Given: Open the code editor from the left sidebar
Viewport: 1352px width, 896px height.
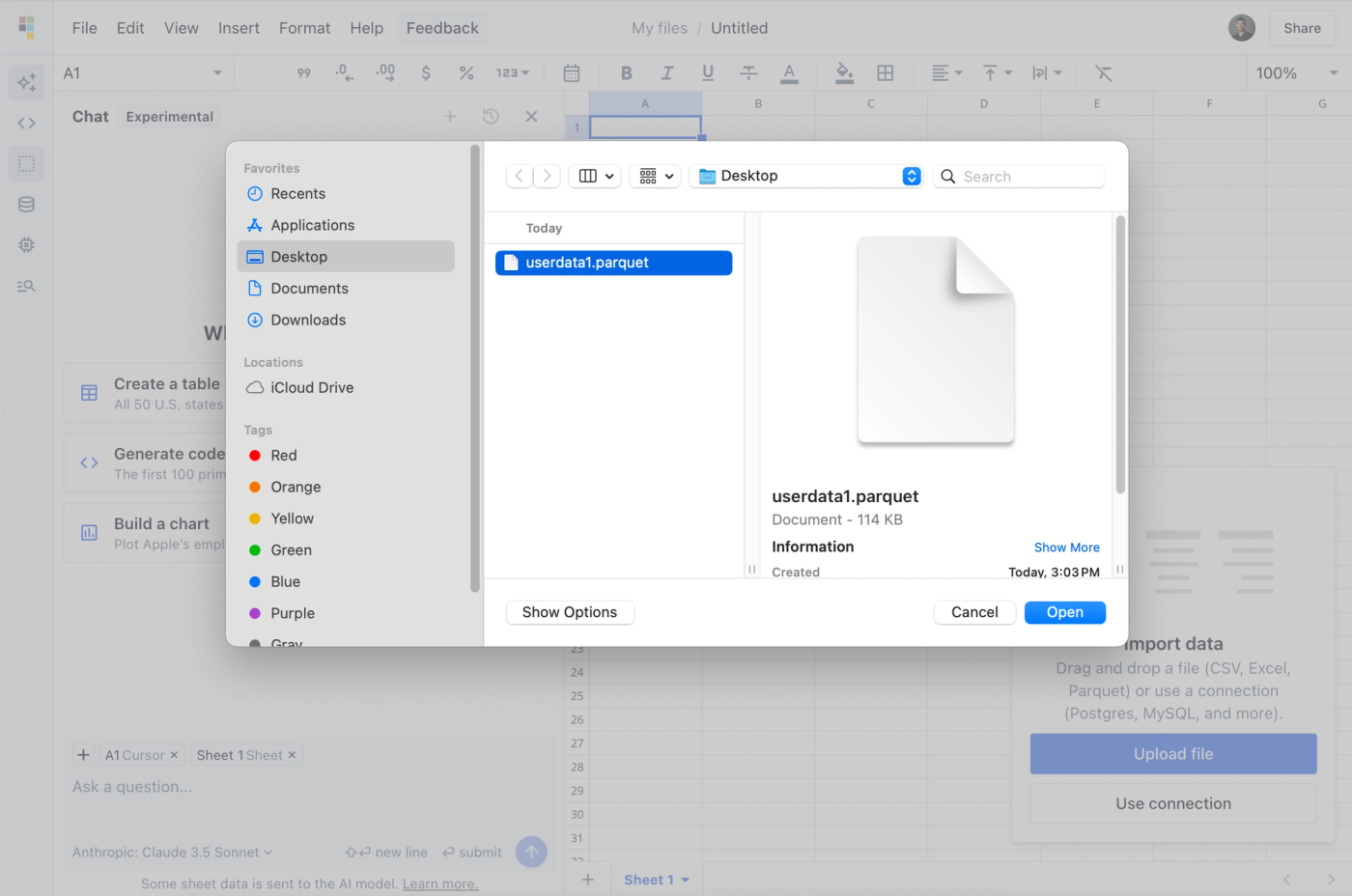Looking at the screenshot, I should click(26, 123).
